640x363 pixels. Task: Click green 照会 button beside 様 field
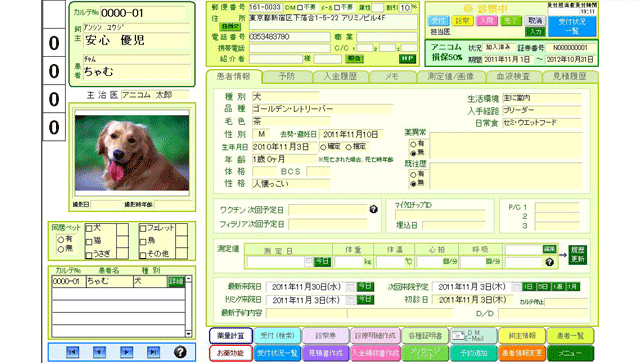click(354, 59)
